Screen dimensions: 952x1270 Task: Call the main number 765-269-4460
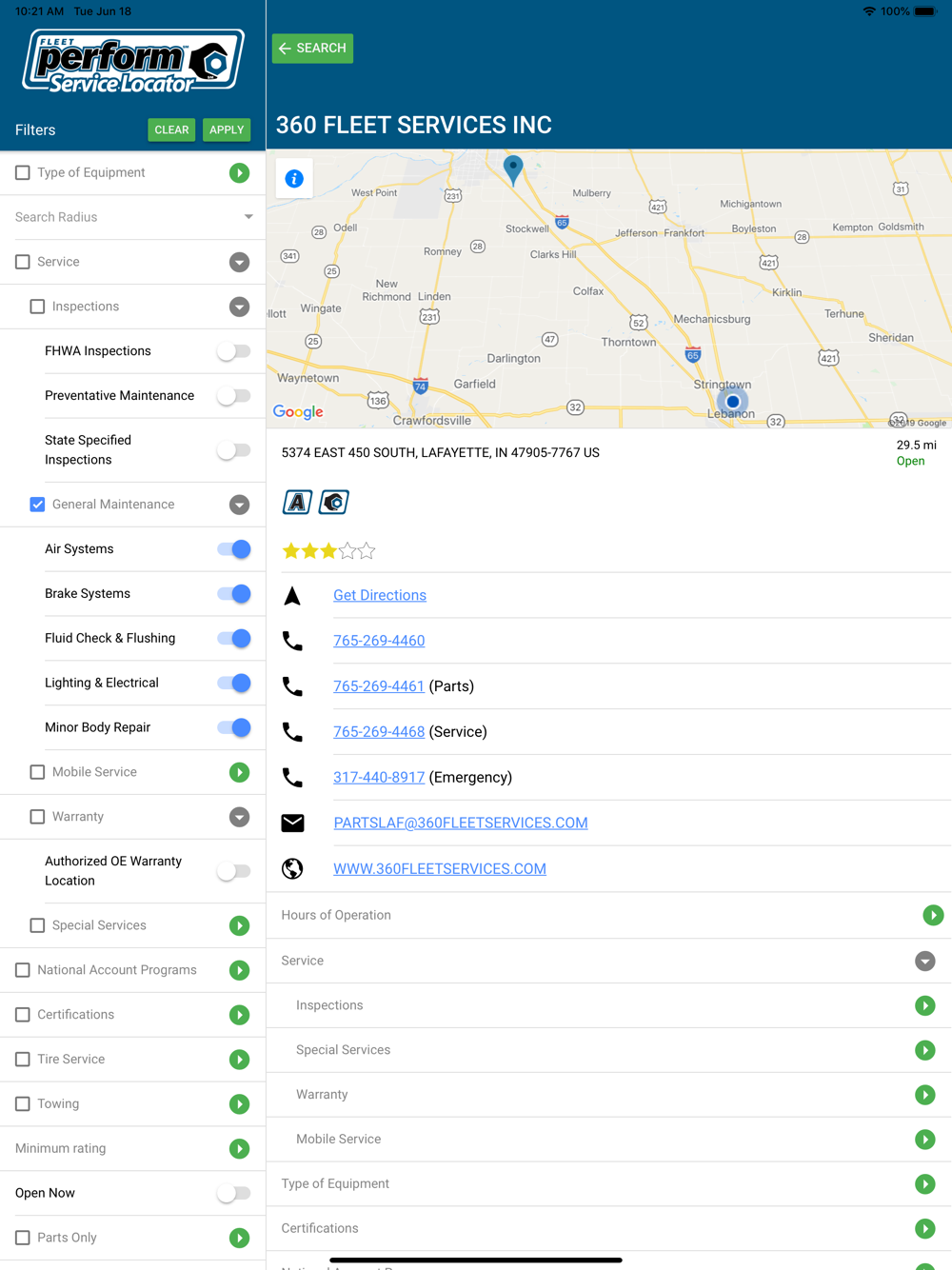coord(379,642)
